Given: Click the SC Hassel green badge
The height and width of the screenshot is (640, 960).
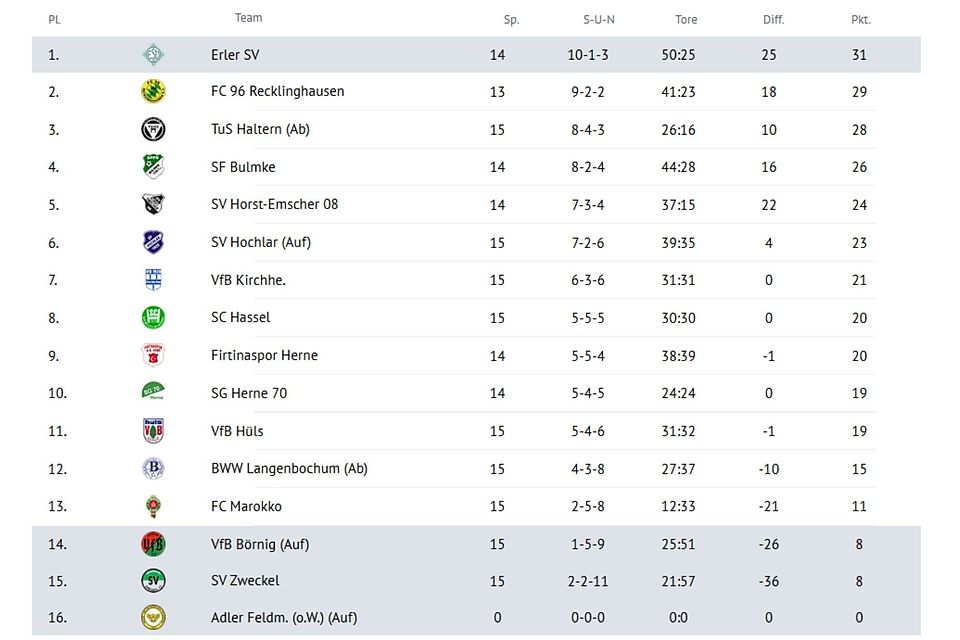Looking at the screenshot, I should point(153,318).
